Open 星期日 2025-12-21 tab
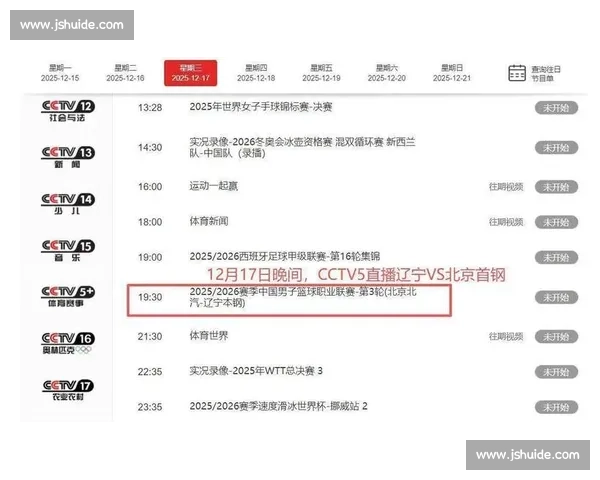Image resolution: width=600 pixels, height=480 pixels. pyautogui.click(x=452, y=73)
